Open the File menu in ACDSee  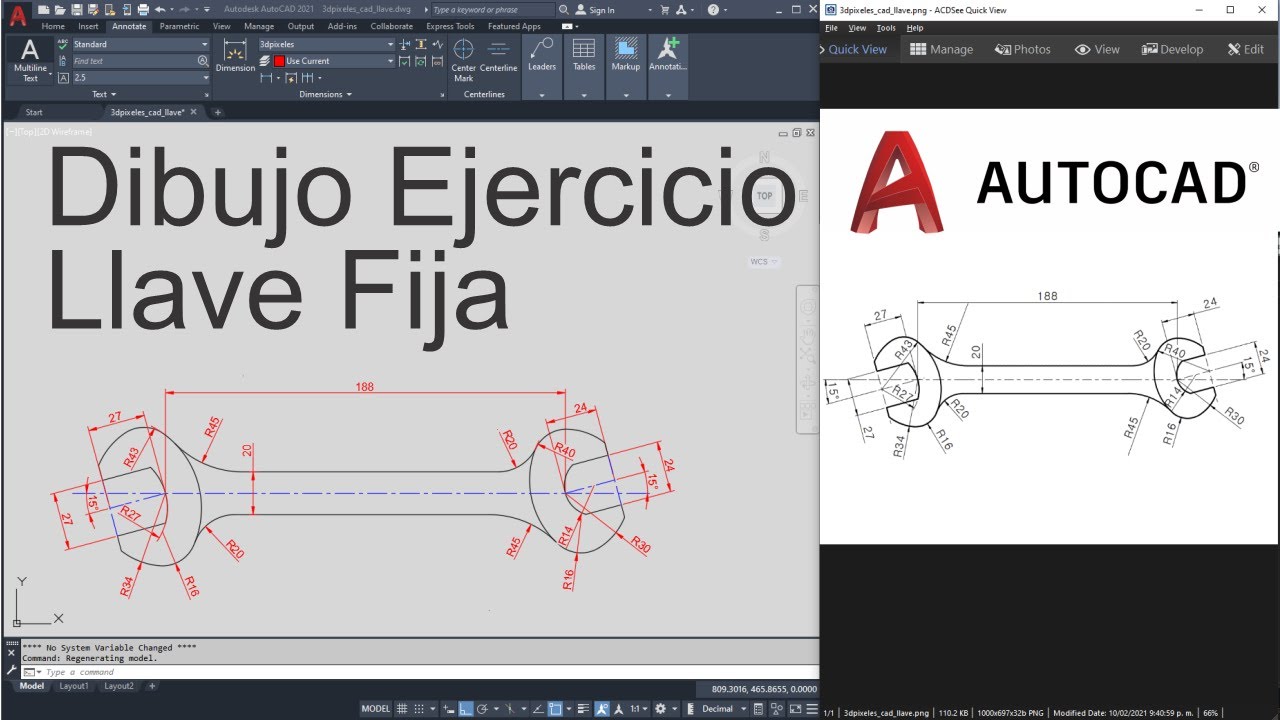[831, 28]
